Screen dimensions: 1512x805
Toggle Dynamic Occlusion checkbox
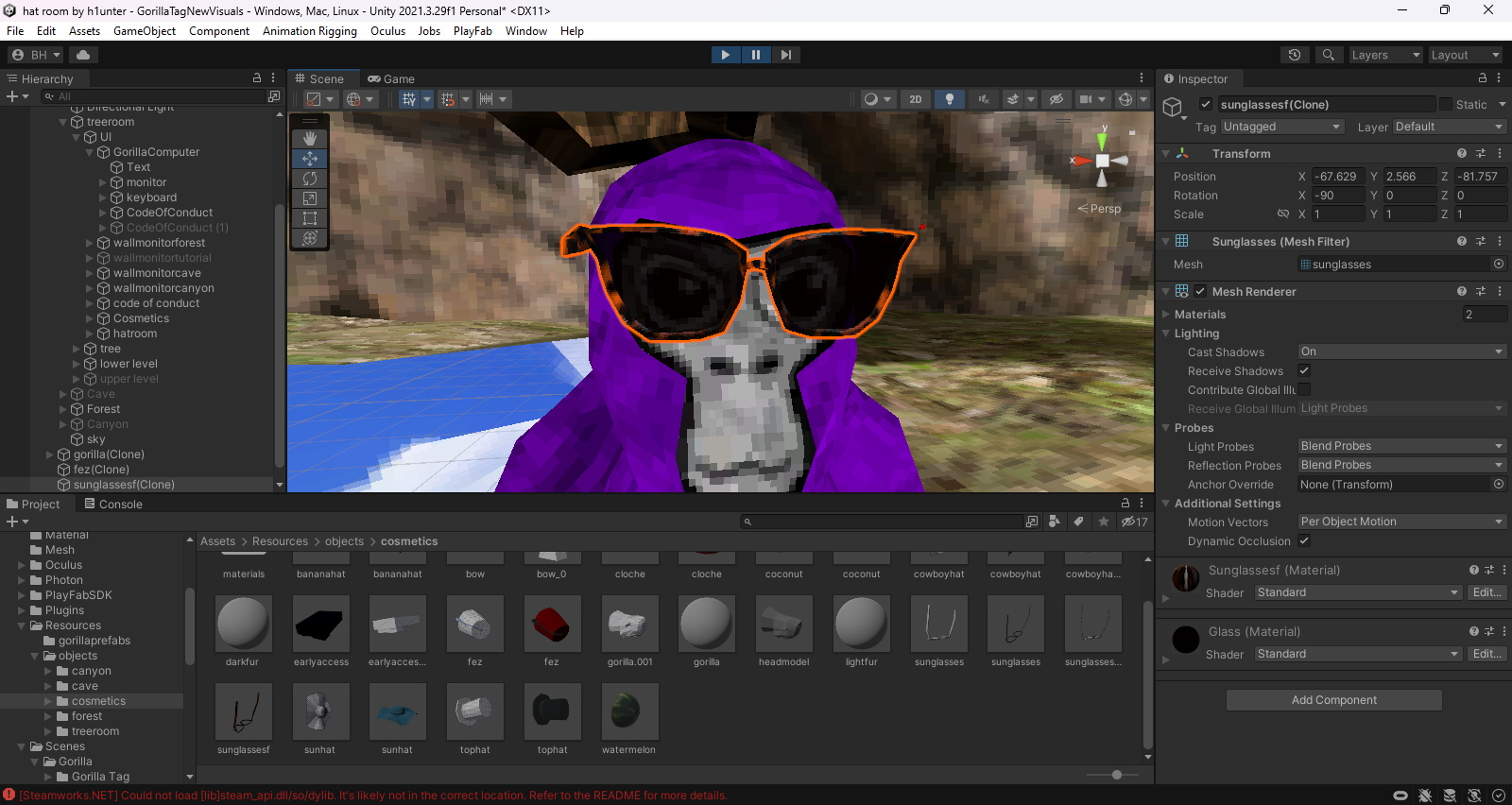click(x=1304, y=540)
